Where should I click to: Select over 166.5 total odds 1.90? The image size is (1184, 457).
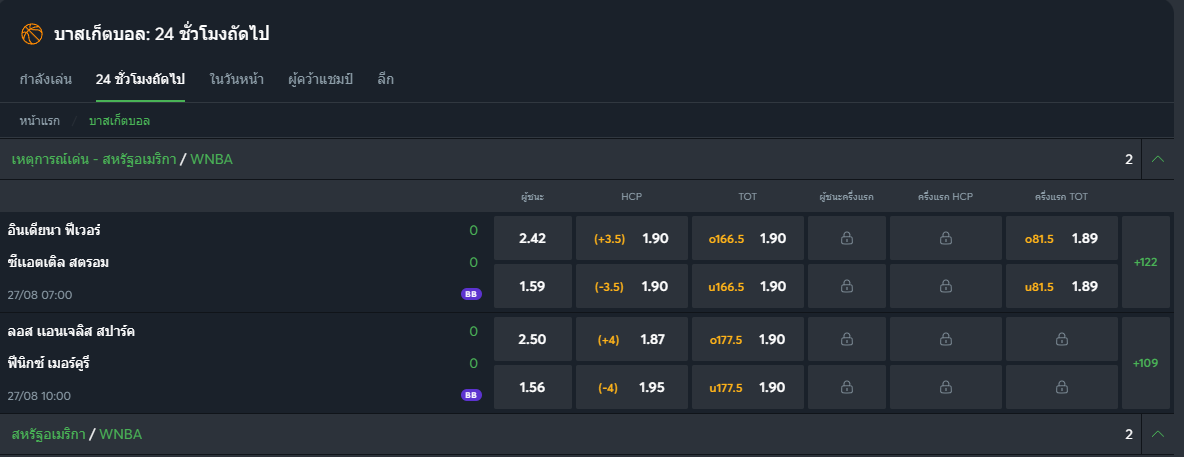(747, 239)
